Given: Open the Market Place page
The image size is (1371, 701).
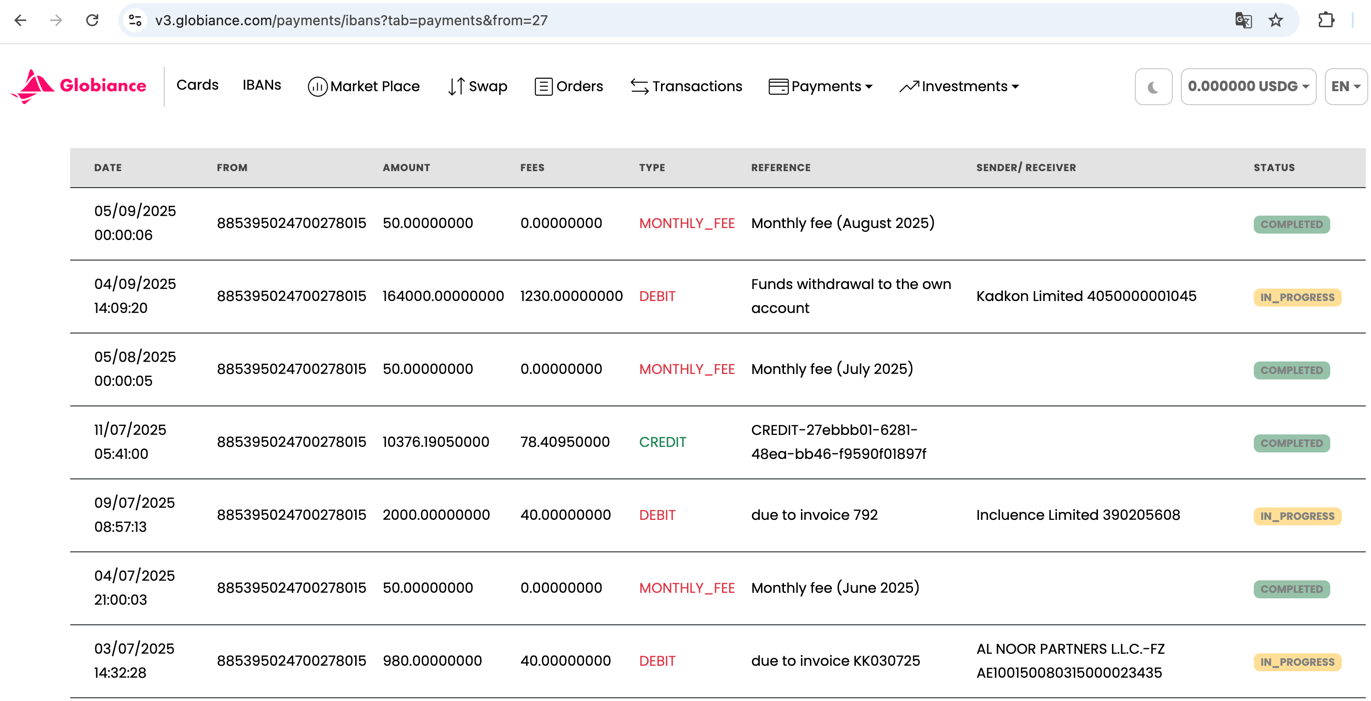Looking at the screenshot, I should (363, 87).
